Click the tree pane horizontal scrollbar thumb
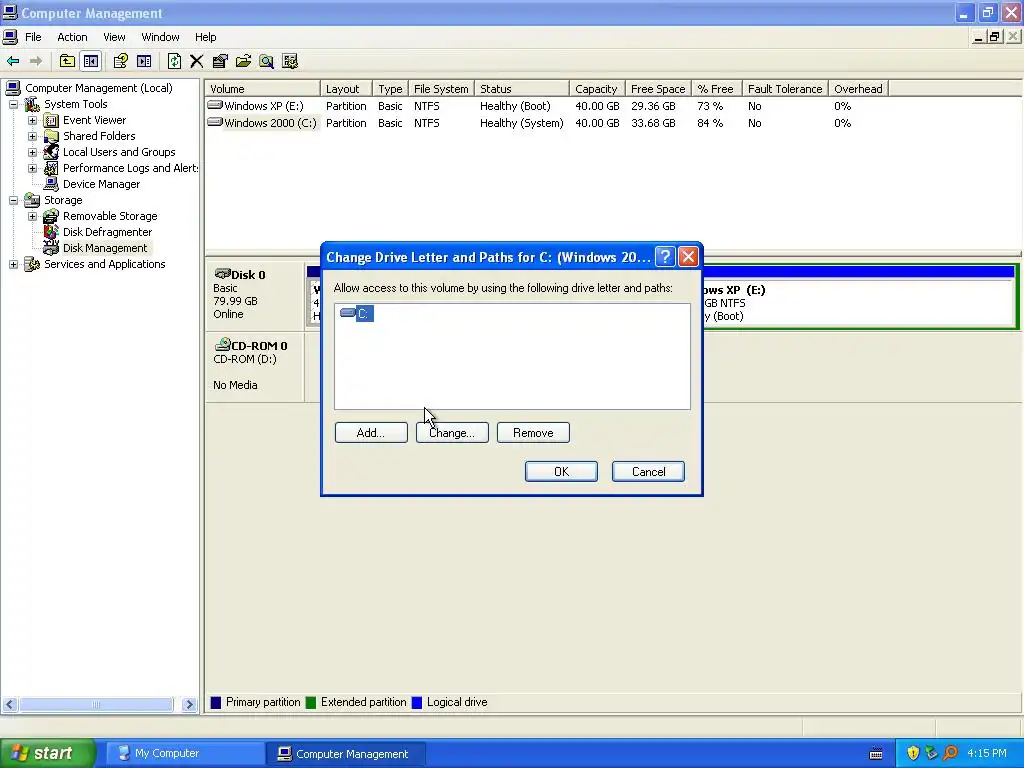The height and width of the screenshot is (768, 1024). [x=96, y=705]
